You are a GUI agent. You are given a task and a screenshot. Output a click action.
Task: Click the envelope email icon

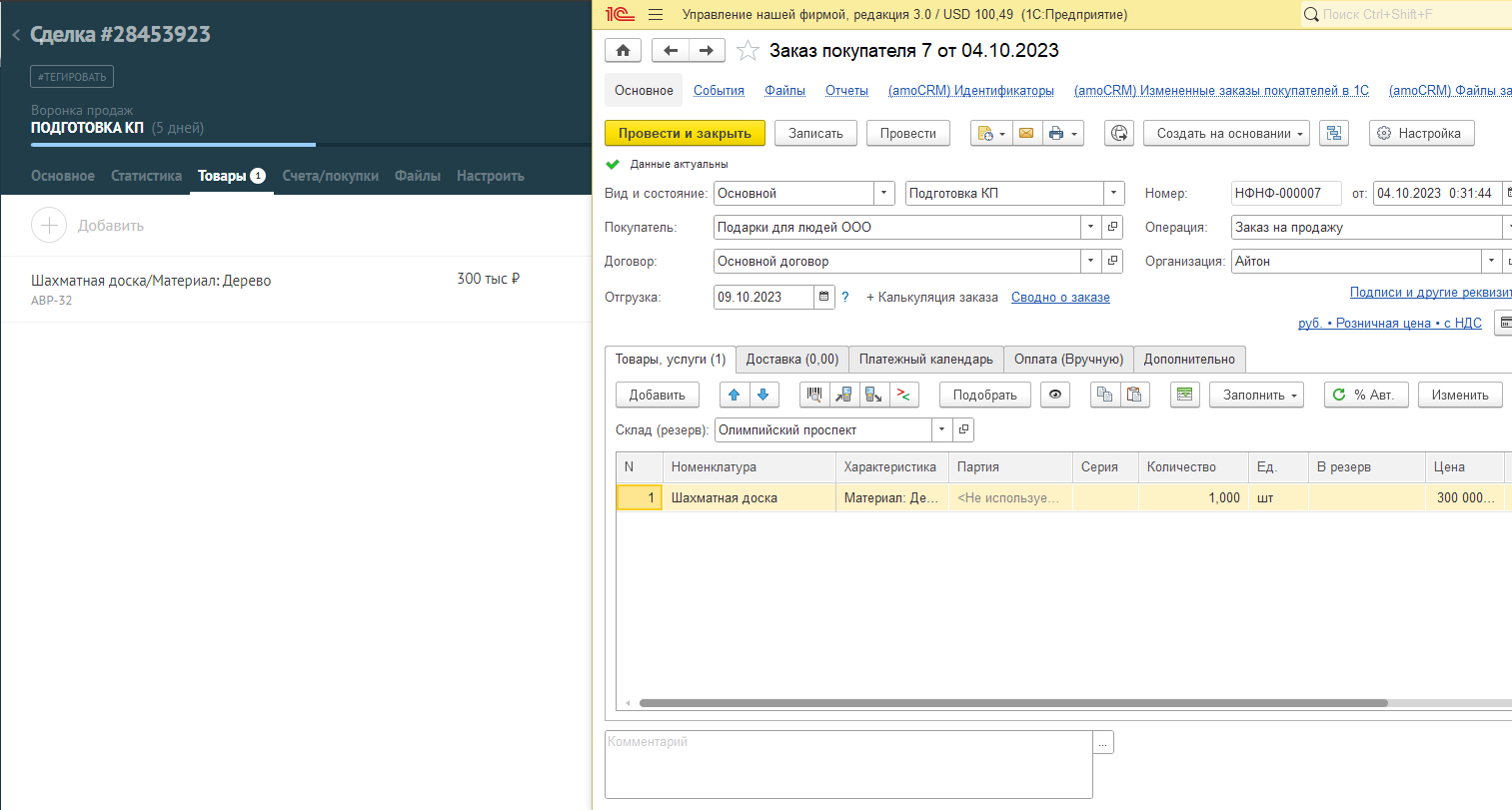[x=1026, y=133]
